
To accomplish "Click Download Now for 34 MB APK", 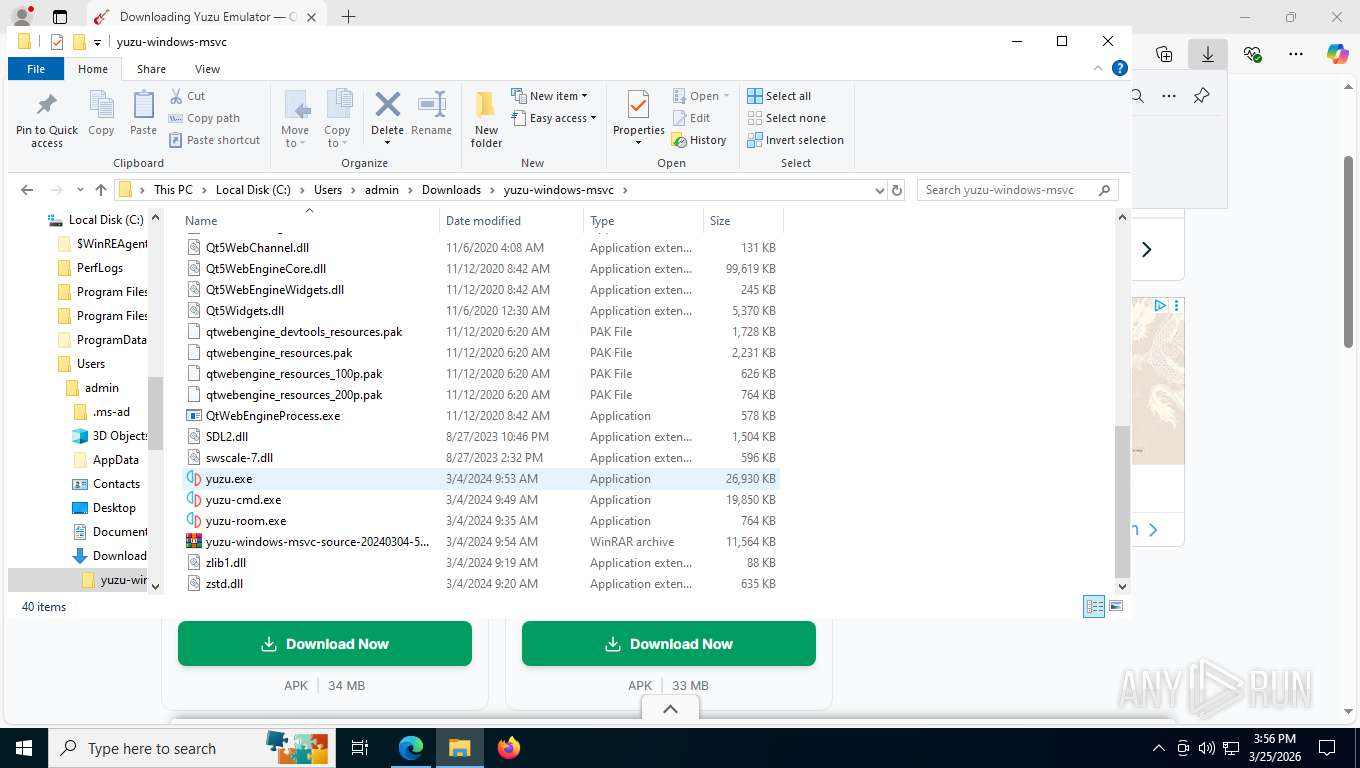I will pyautogui.click(x=325, y=644).
